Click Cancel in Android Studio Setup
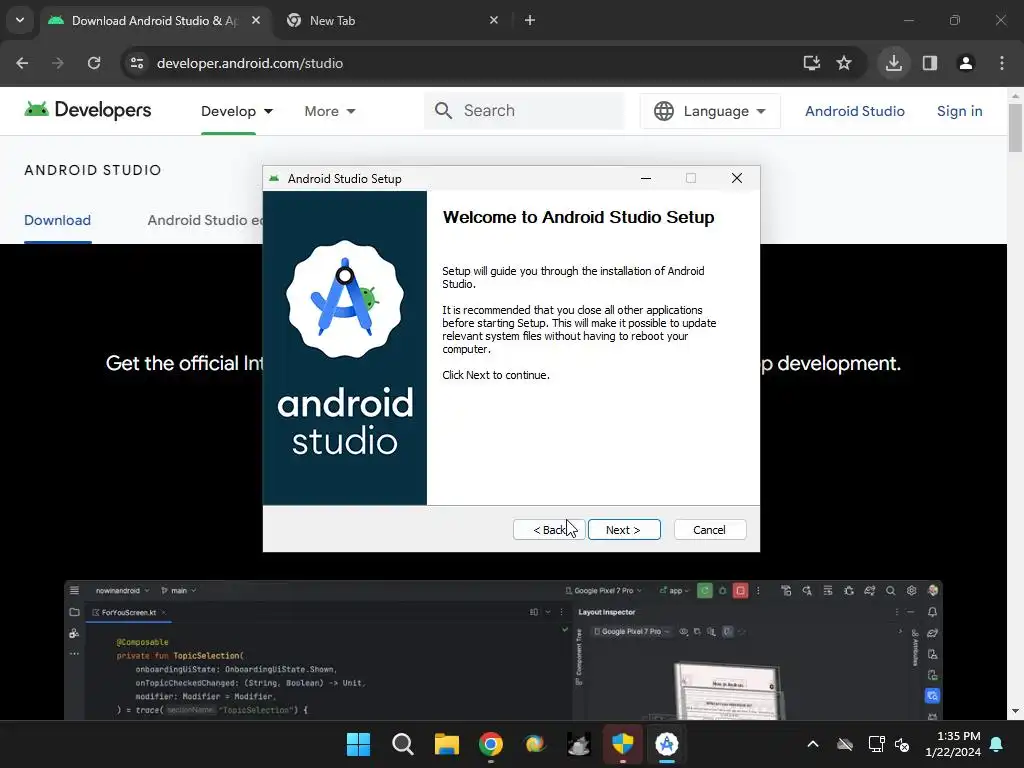This screenshot has height=768, width=1024. click(709, 530)
